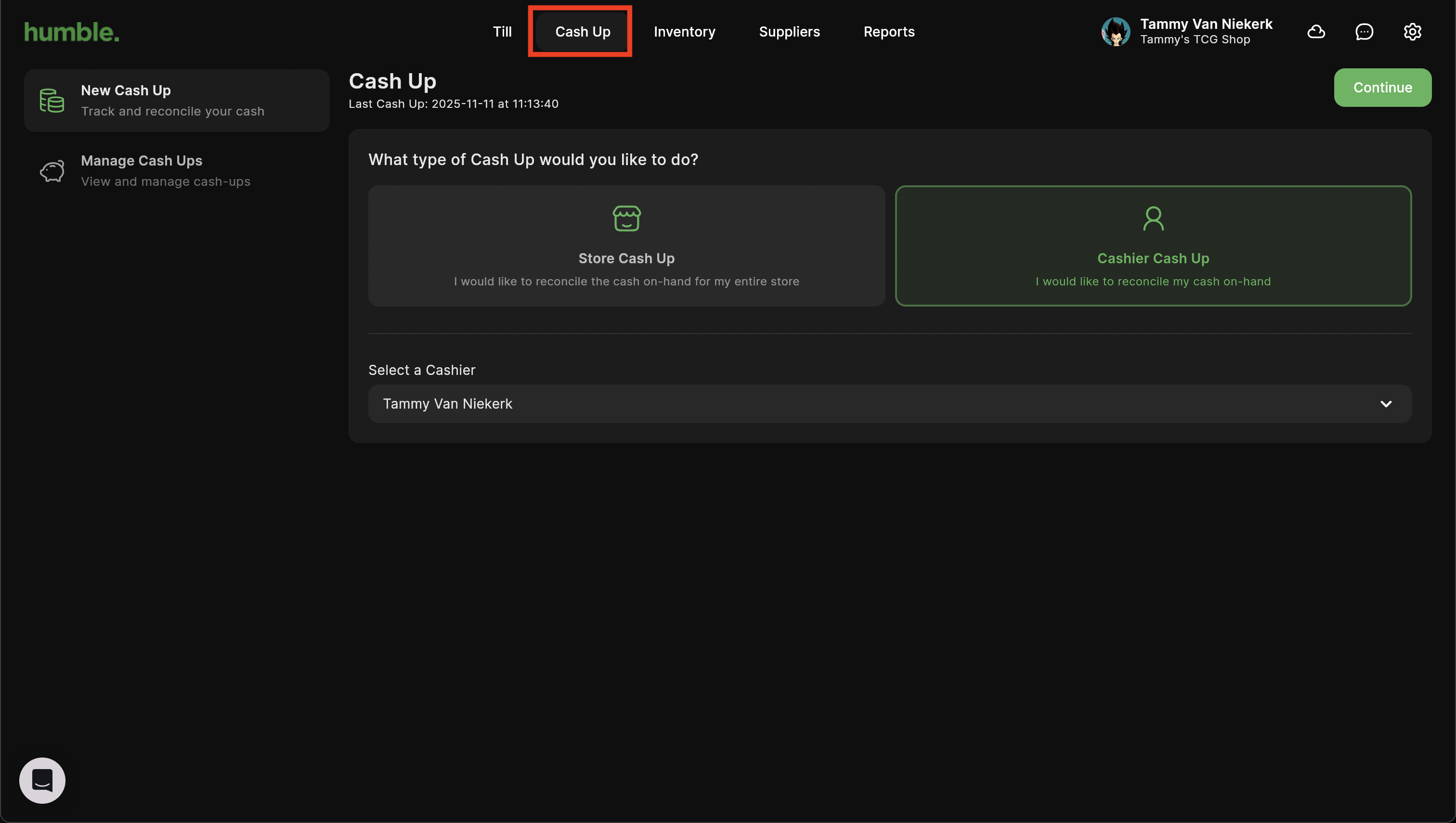
Task: Open the Reports tab
Action: tap(888, 32)
